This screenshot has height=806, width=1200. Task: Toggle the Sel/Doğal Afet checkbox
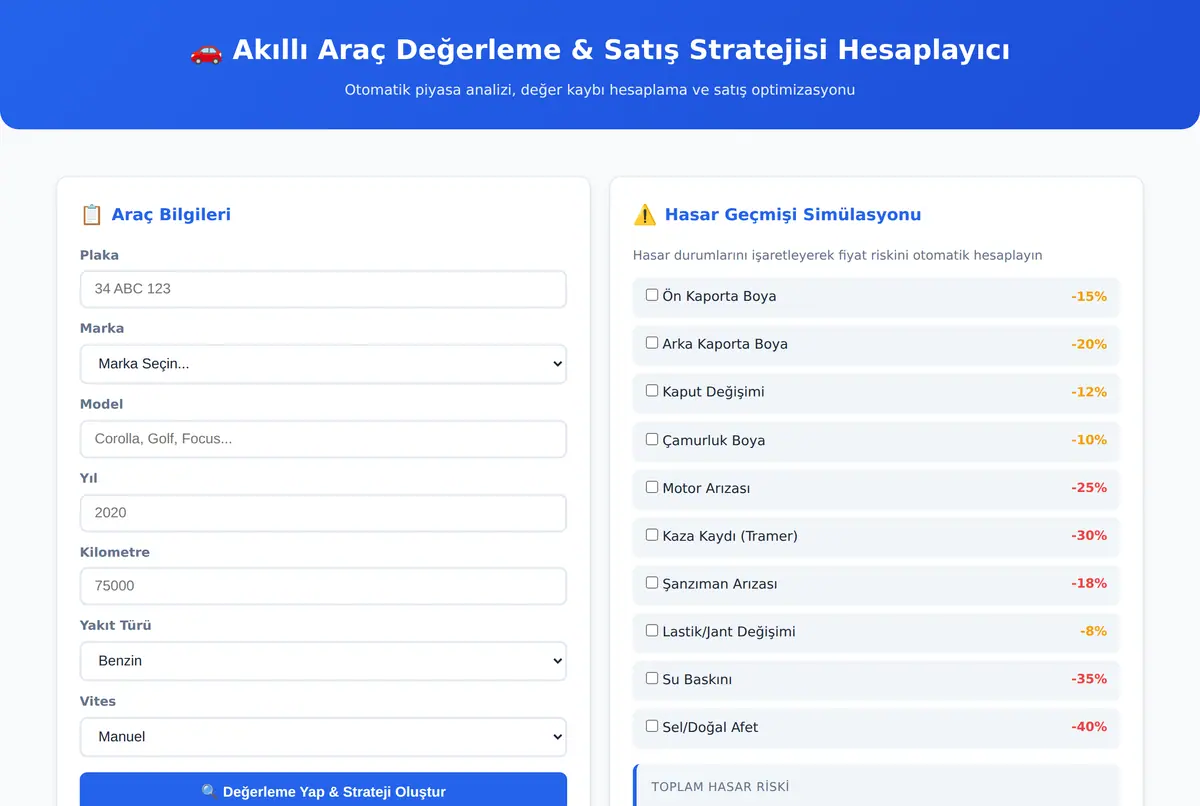coord(652,727)
